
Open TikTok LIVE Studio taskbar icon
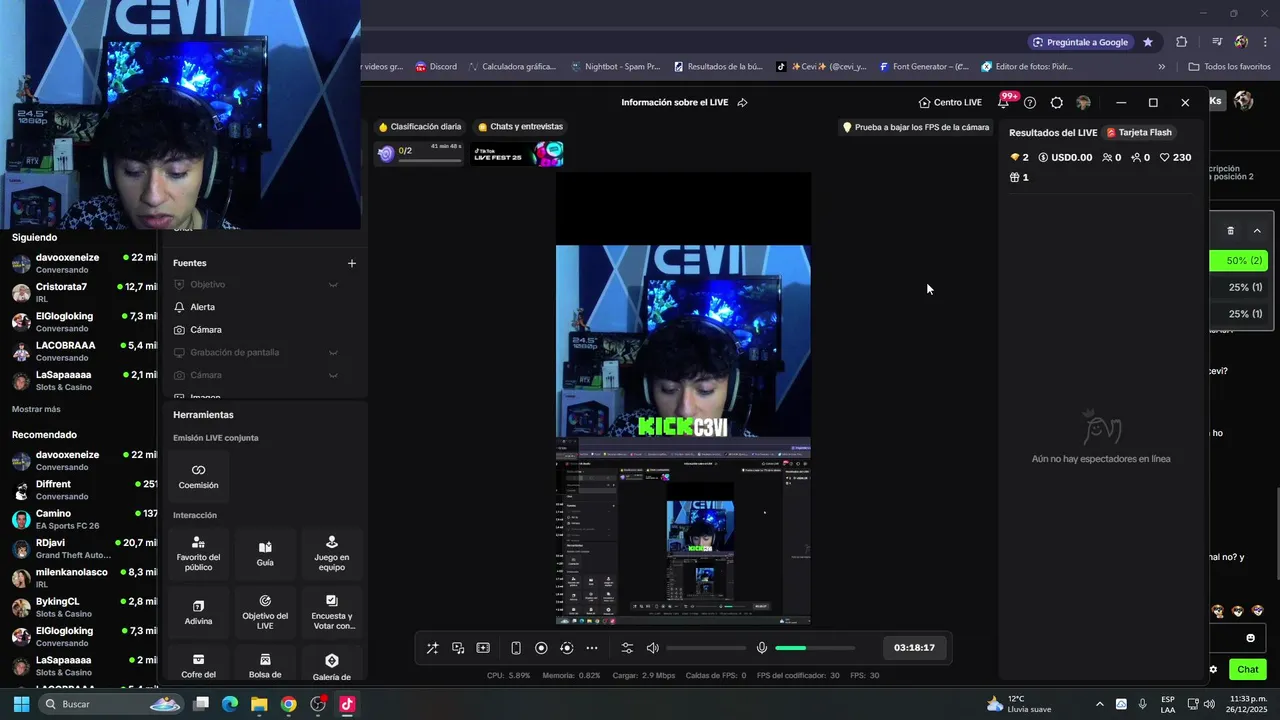(347, 704)
